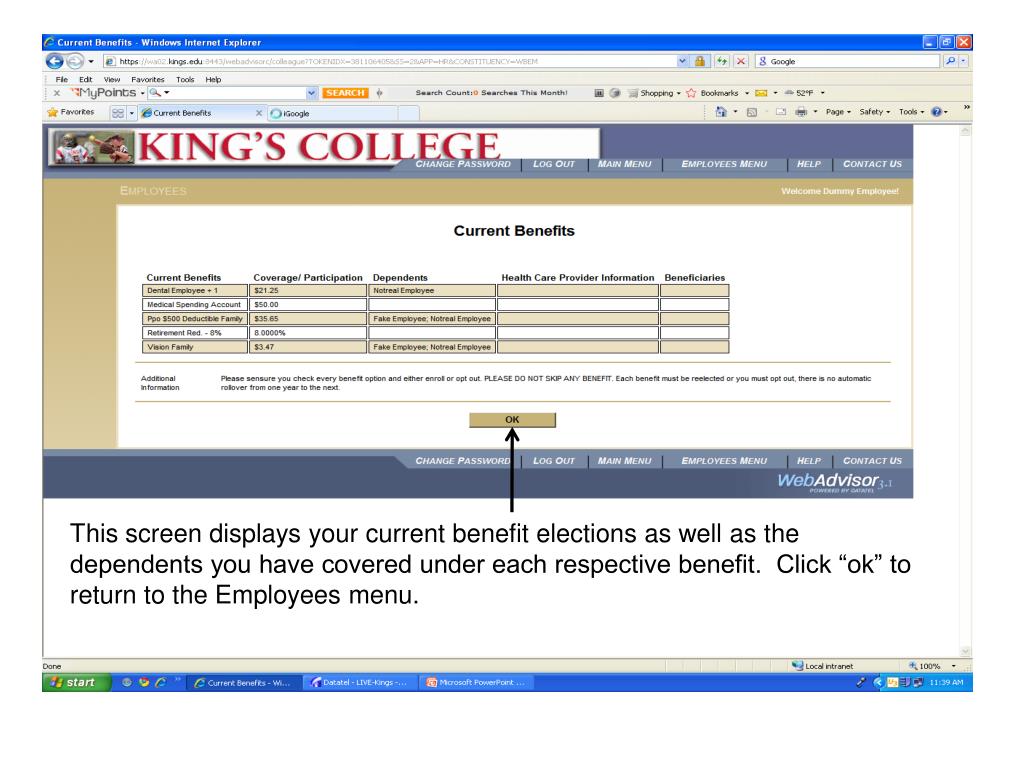Open the Tools dropdown in command bar
This screenshot has width=1024, height=768.
[x=911, y=112]
